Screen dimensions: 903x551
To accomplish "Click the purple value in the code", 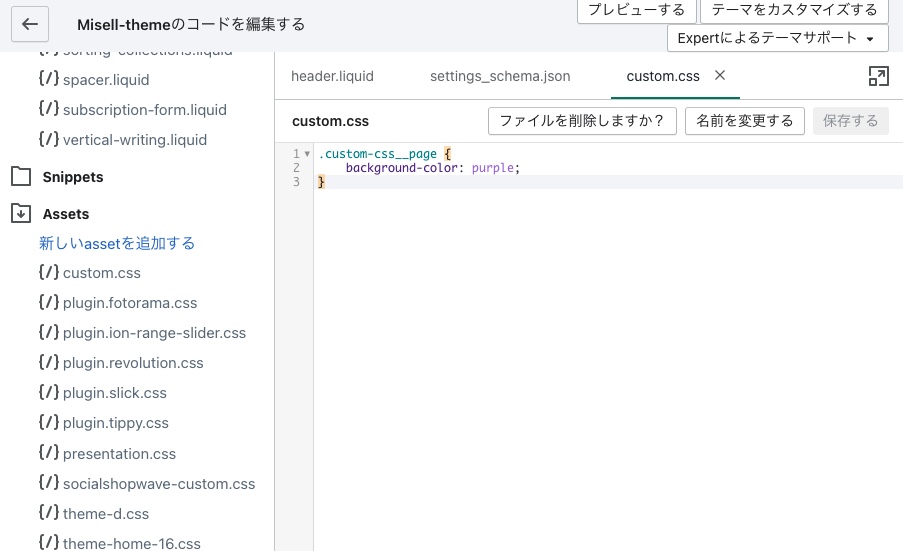I will [x=492, y=168].
